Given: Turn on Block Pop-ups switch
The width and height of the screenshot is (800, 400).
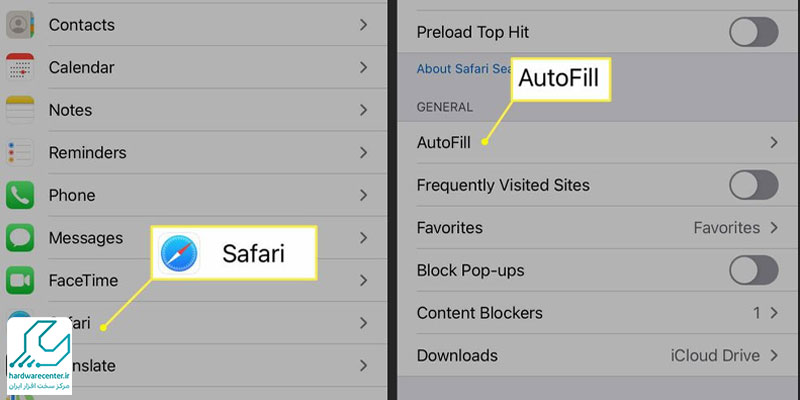Looking at the screenshot, I should coord(754,270).
